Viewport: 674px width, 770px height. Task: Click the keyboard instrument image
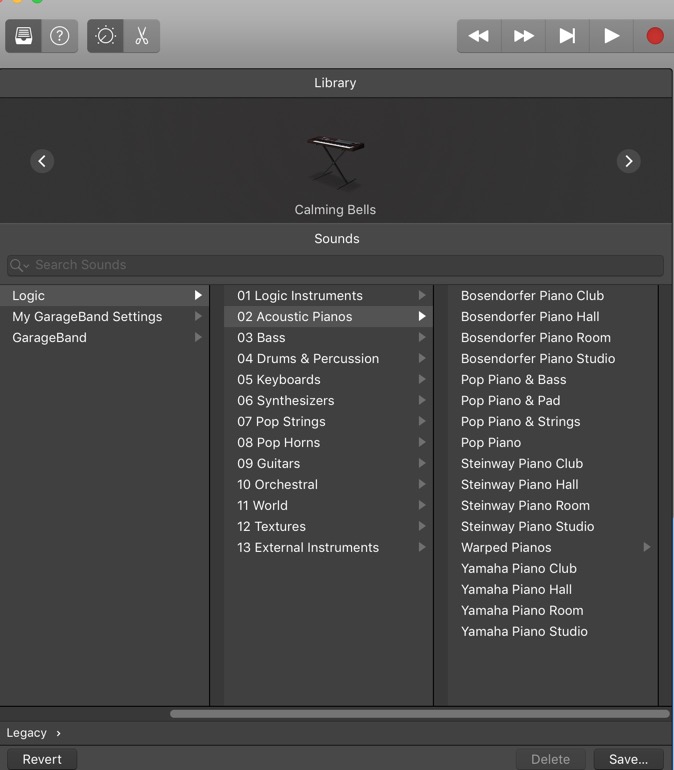click(336, 163)
